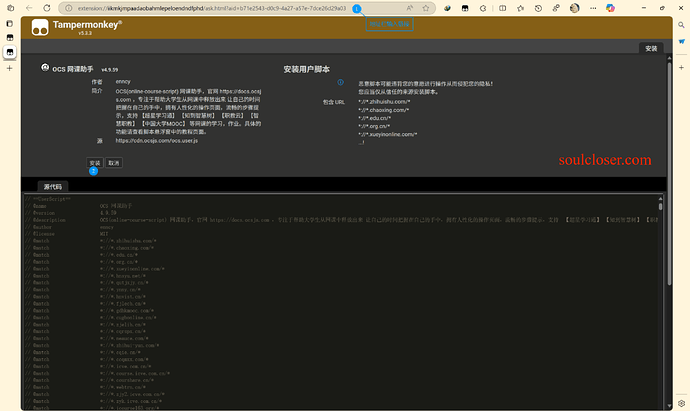Launch the Copilot icon
Image resolution: width=690 pixels, height=411 pixels.
[x=610, y=8]
